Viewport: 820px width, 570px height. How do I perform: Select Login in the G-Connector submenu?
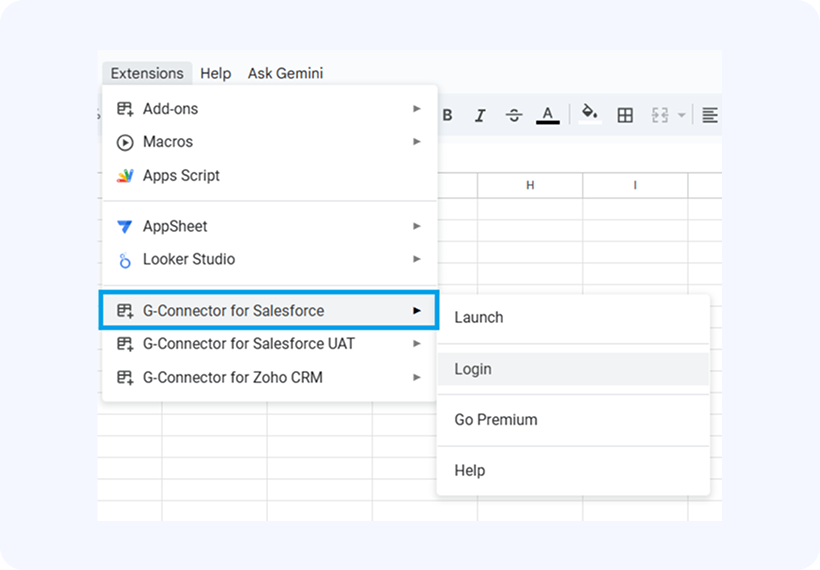click(x=473, y=369)
